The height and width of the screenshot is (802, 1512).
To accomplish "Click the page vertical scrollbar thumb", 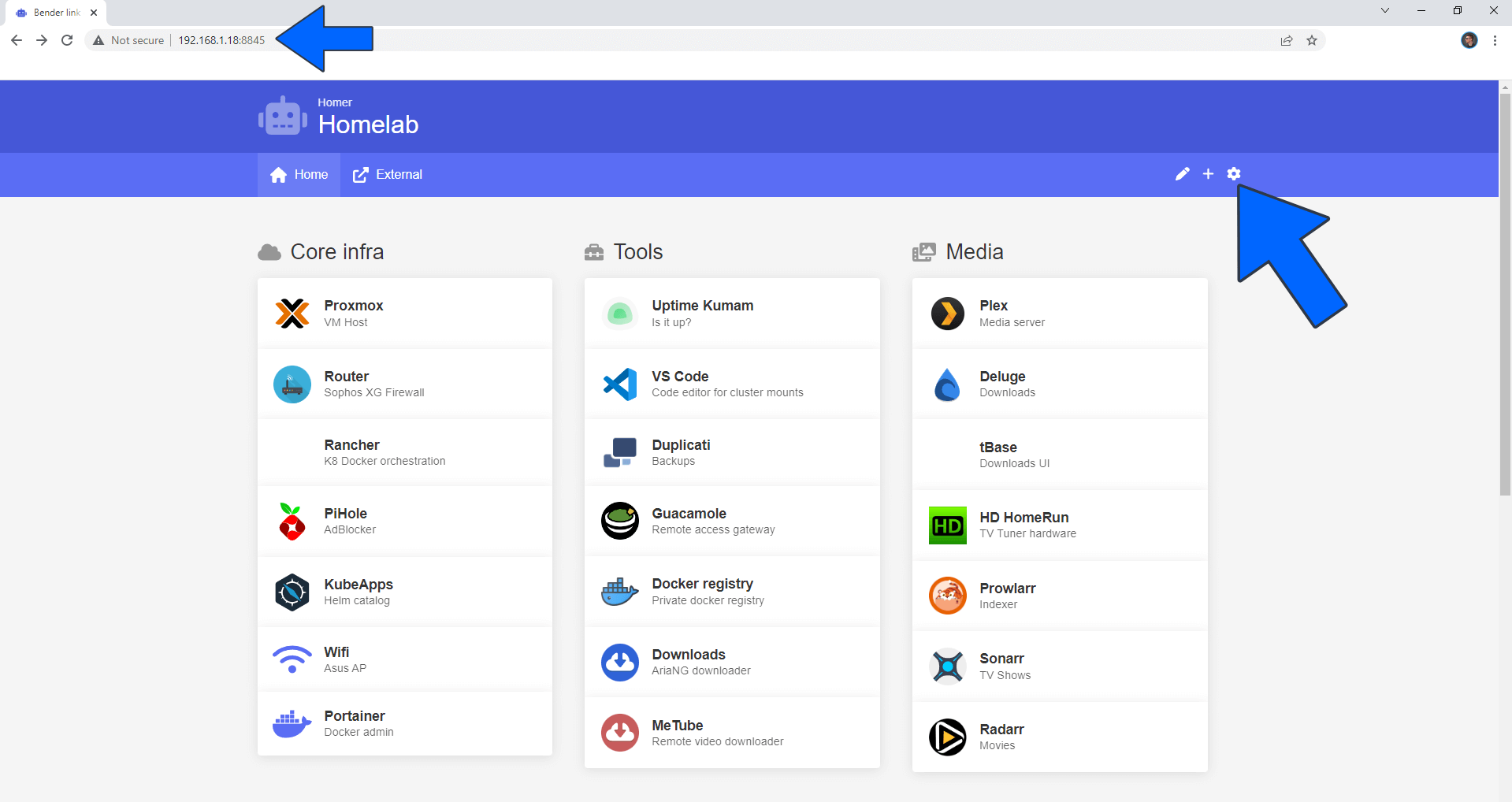I will [1505, 295].
